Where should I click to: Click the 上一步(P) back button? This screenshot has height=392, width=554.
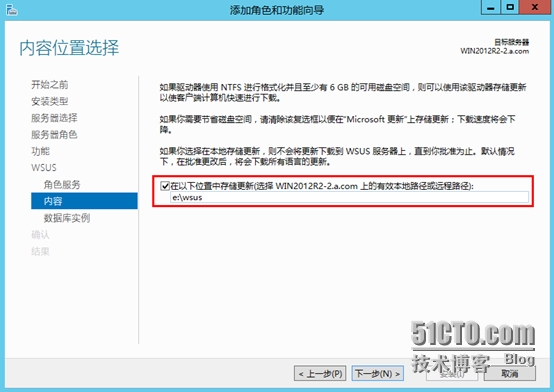click(320, 374)
